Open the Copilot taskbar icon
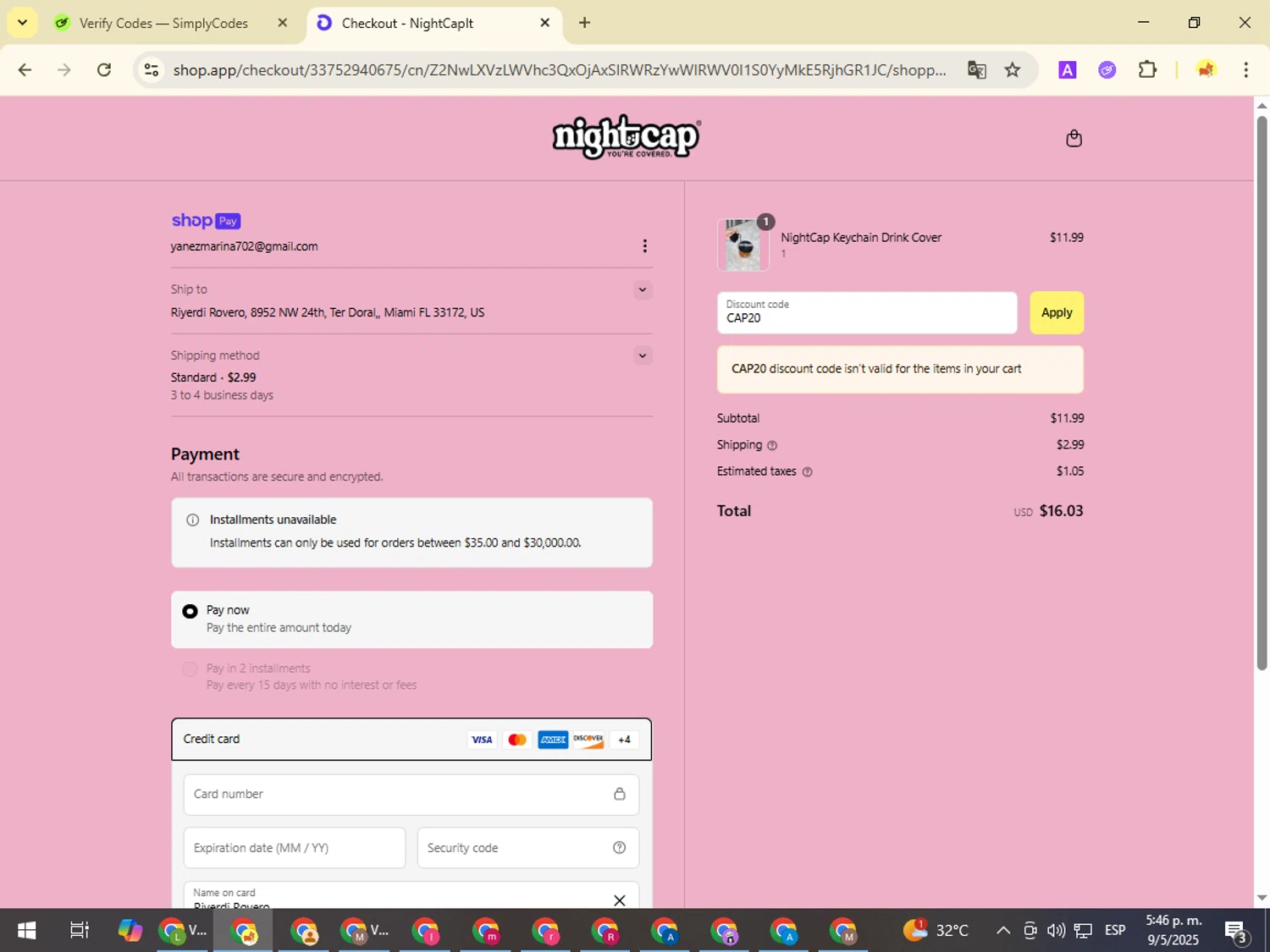The width and height of the screenshot is (1270, 952). pyautogui.click(x=130, y=931)
